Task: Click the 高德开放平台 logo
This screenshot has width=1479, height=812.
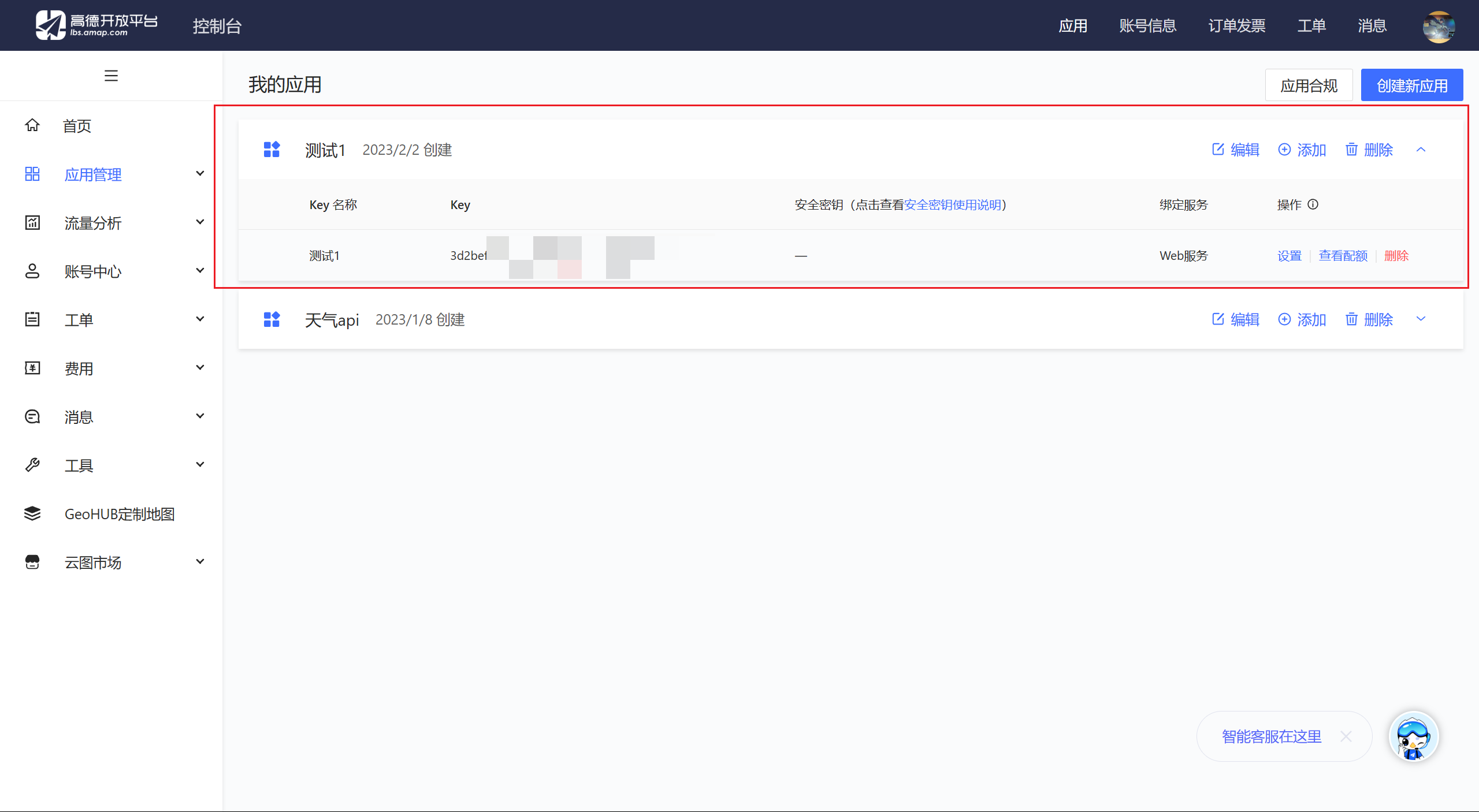Action: [96, 25]
